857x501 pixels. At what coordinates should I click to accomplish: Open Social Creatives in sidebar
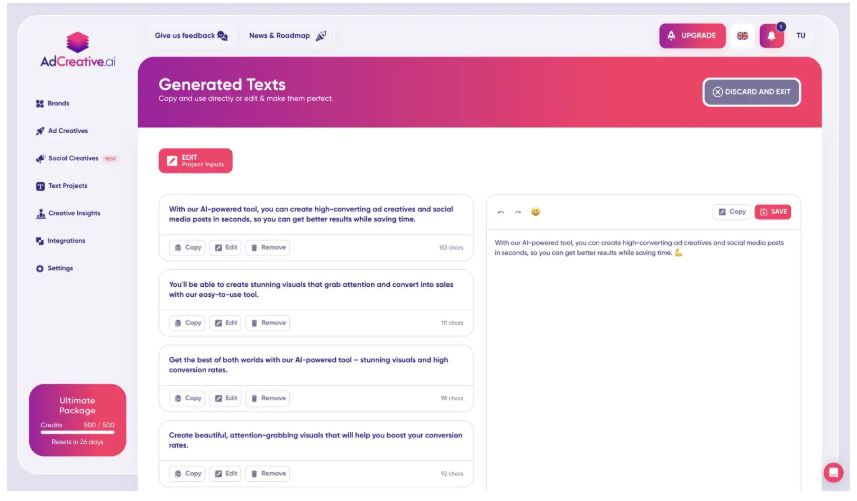click(x=76, y=158)
